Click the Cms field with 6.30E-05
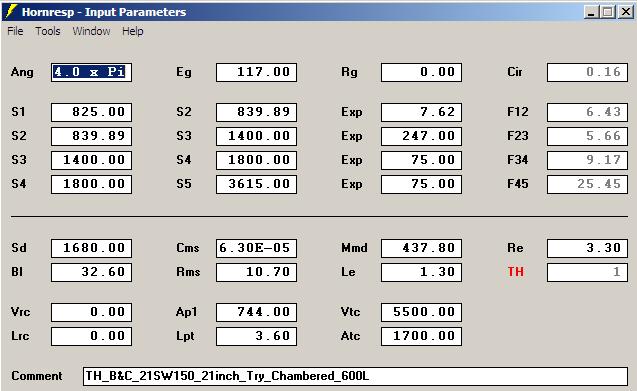Screen dimensions: 637x391 point(256,248)
